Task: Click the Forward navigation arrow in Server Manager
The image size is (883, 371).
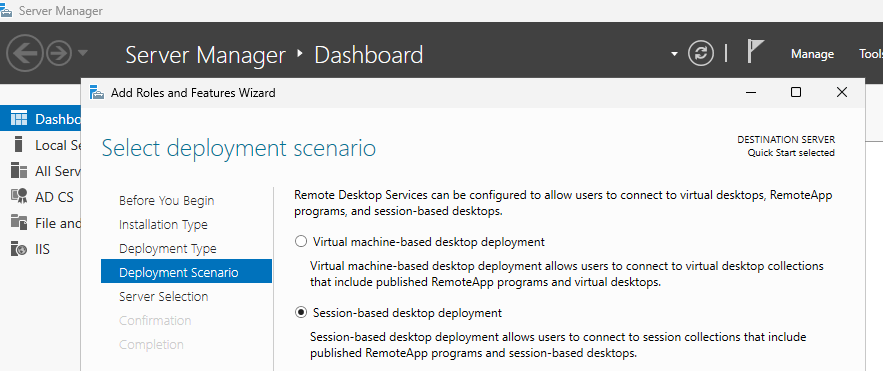Action: 59,53
